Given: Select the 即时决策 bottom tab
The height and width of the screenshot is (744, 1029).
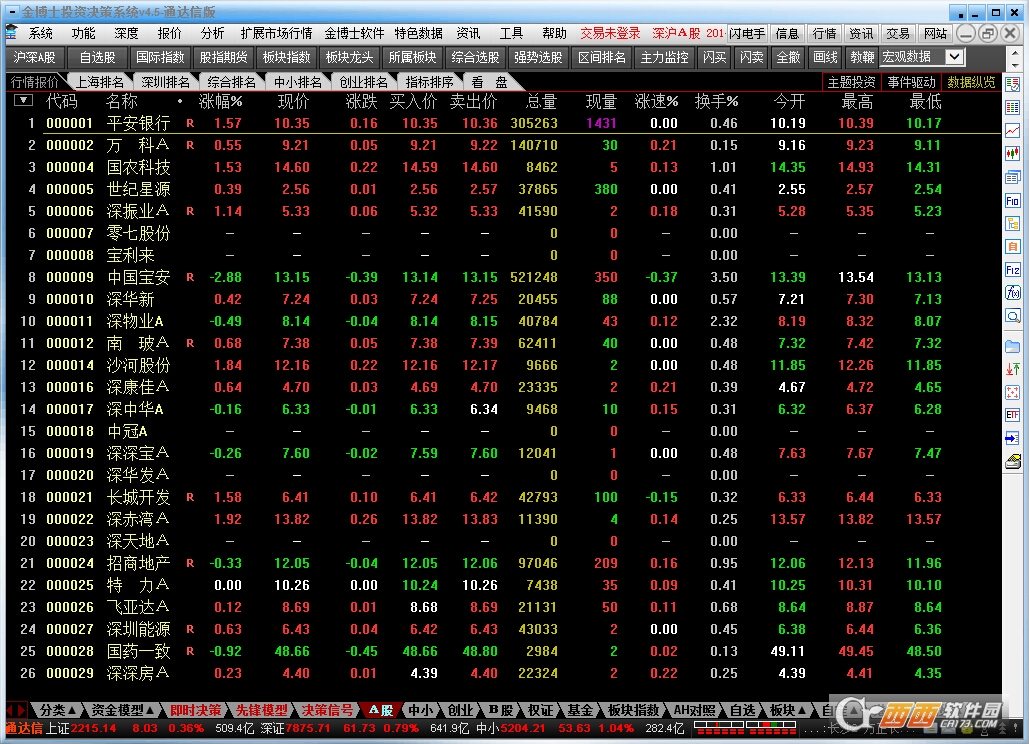Looking at the screenshot, I should click(196, 710).
